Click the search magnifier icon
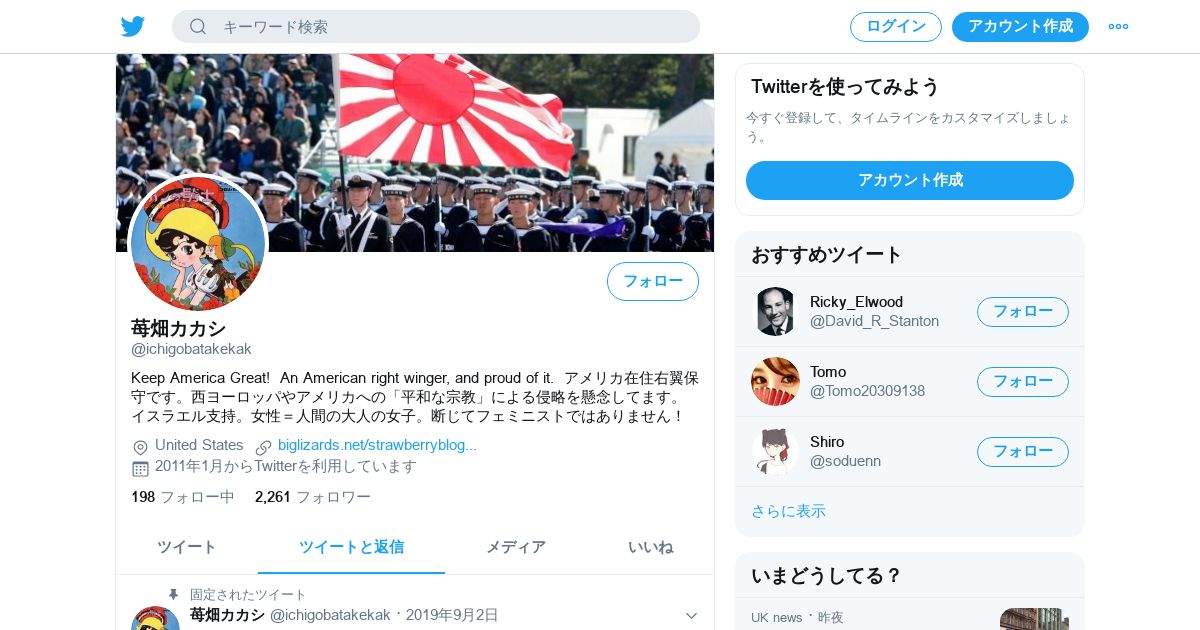Screen dimensions: 1200x630 [x=198, y=26]
